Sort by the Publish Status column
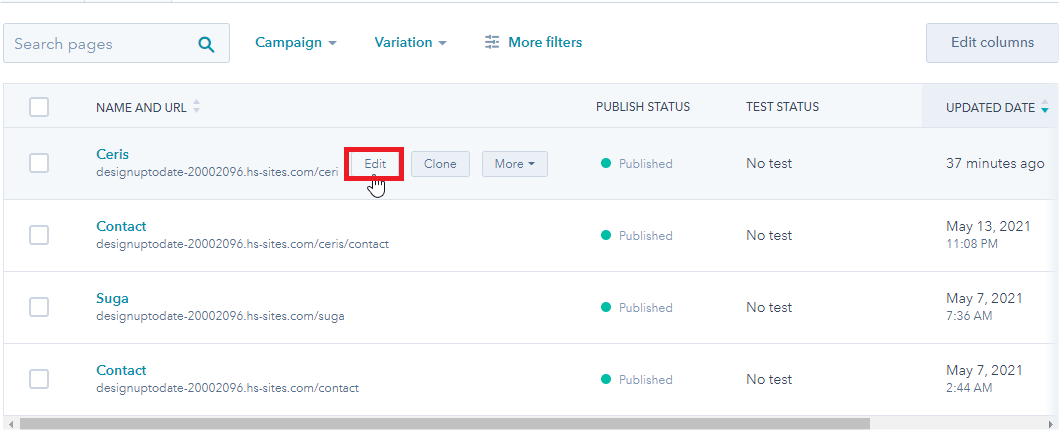The height and width of the screenshot is (430, 1059). coord(642,107)
